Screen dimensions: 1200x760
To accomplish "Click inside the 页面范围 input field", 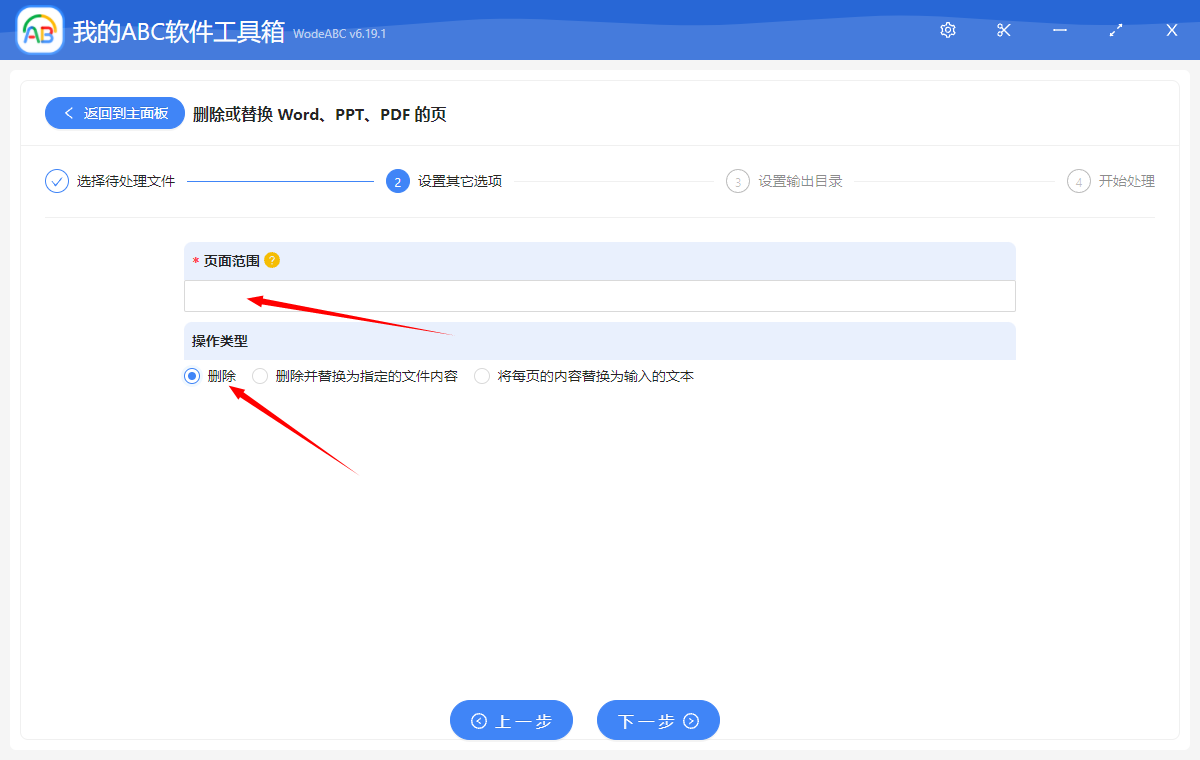I will click(600, 296).
